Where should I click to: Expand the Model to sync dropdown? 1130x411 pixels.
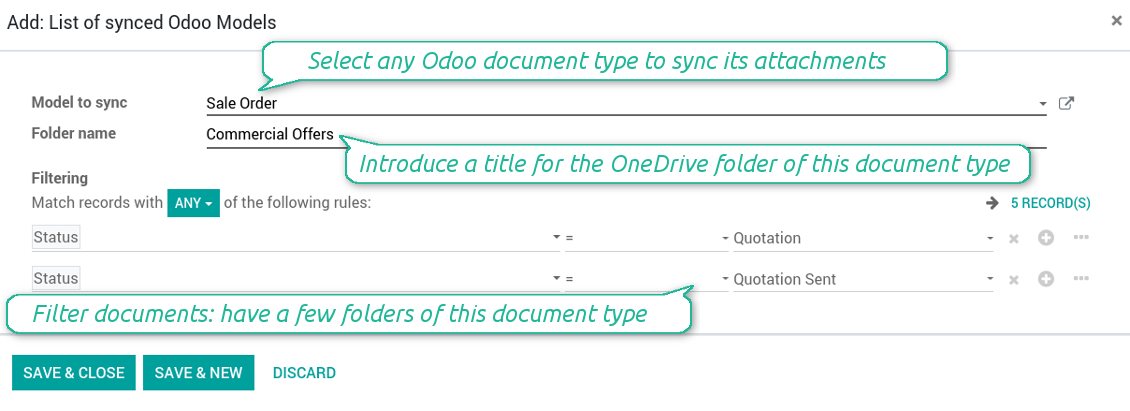(1042, 104)
